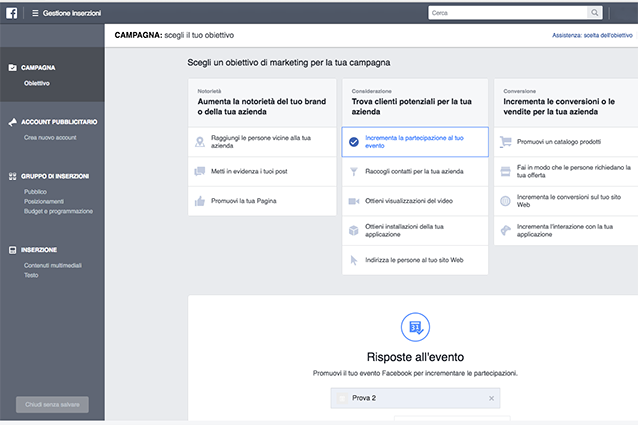Viewport: 638px width, 425px height.
Task: Click the globe icon for website conversions
Action: click(x=505, y=201)
